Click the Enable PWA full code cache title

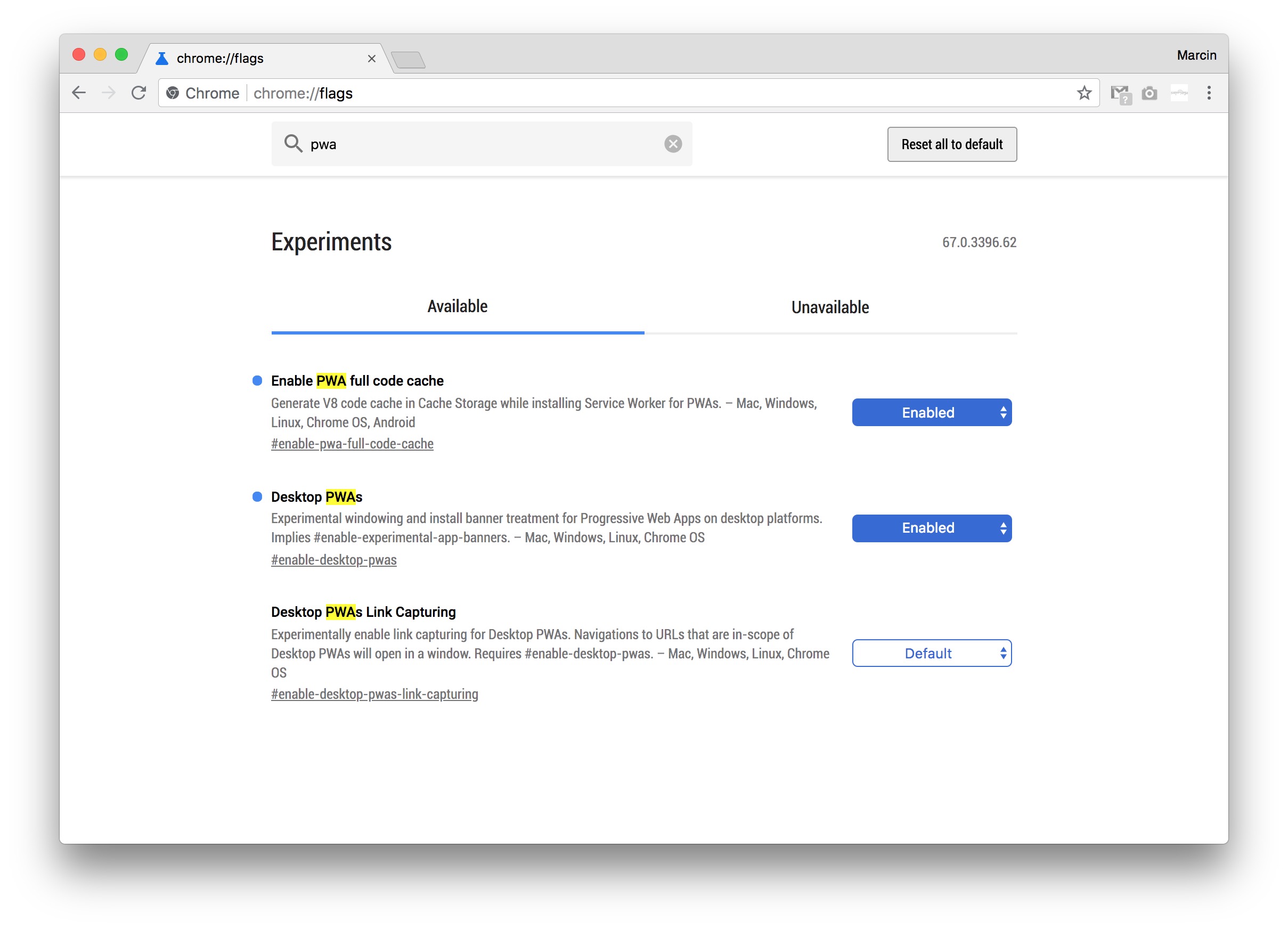tap(357, 380)
